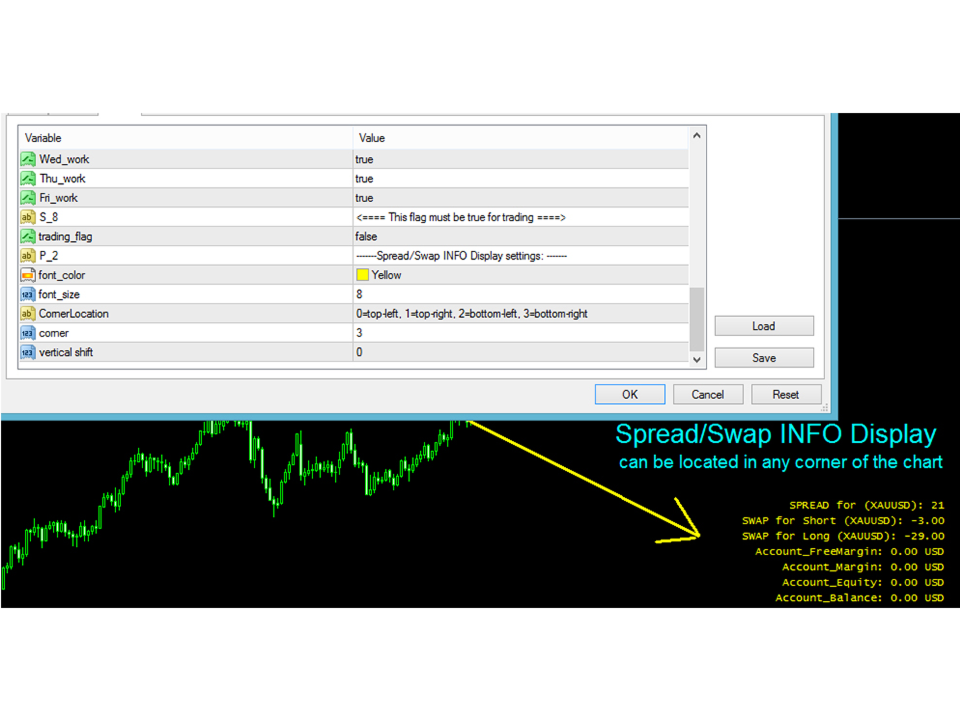Select the Thu_work variable name
Screen dimensions: 960x720
[x=62, y=179]
